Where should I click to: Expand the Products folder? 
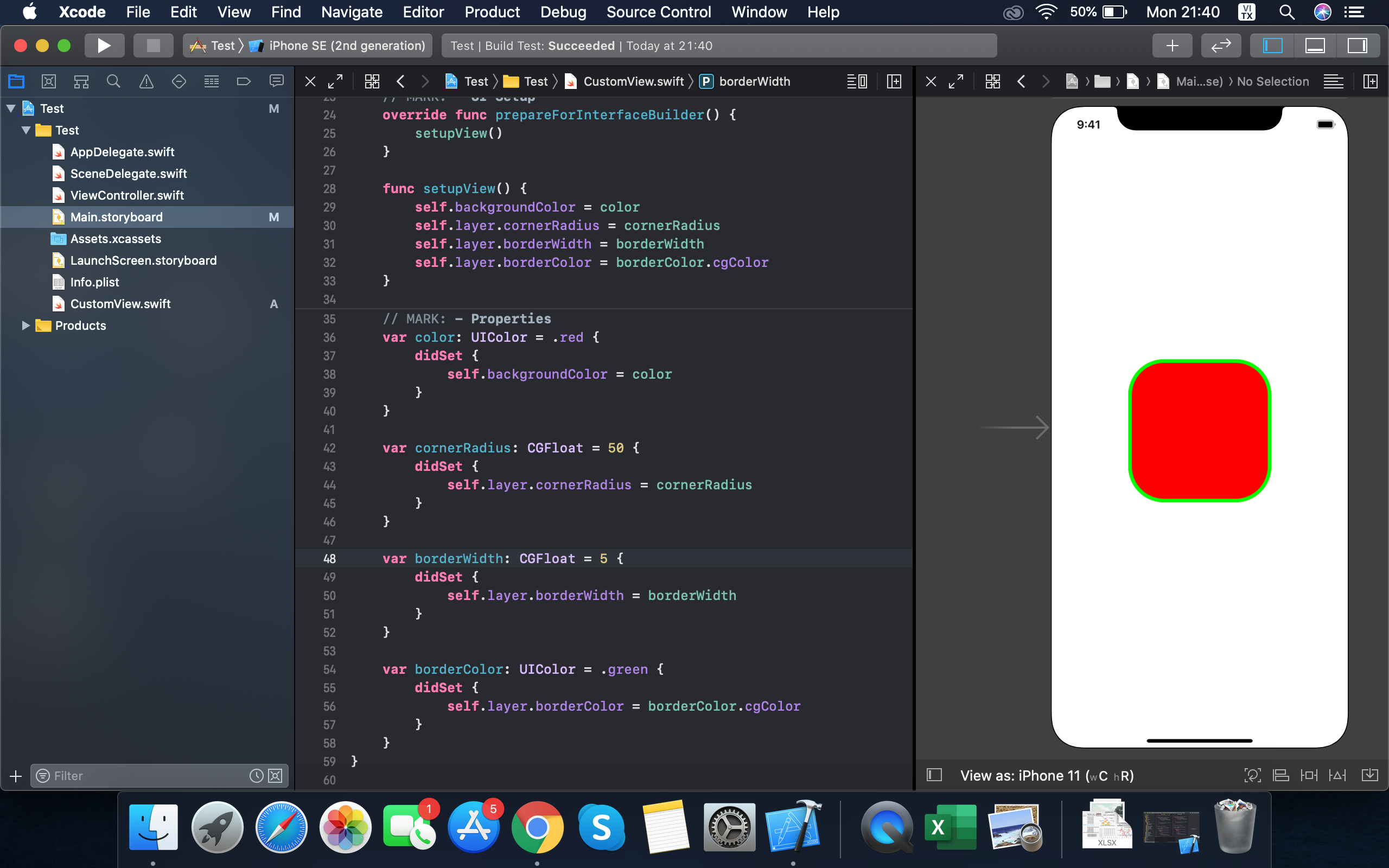(26, 325)
